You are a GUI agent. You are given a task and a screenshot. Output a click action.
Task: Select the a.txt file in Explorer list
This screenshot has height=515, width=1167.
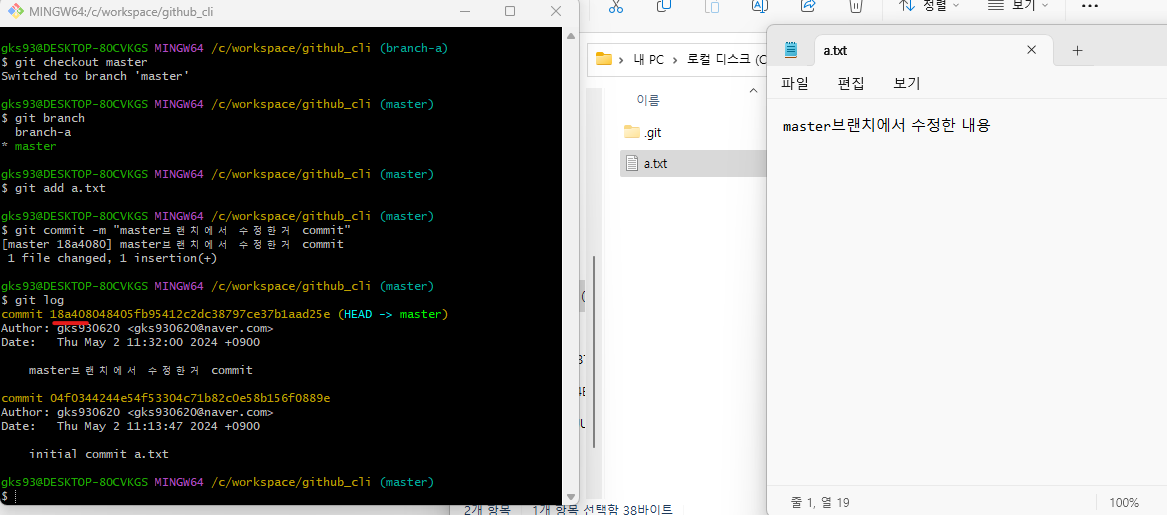pyautogui.click(x=691, y=164)
